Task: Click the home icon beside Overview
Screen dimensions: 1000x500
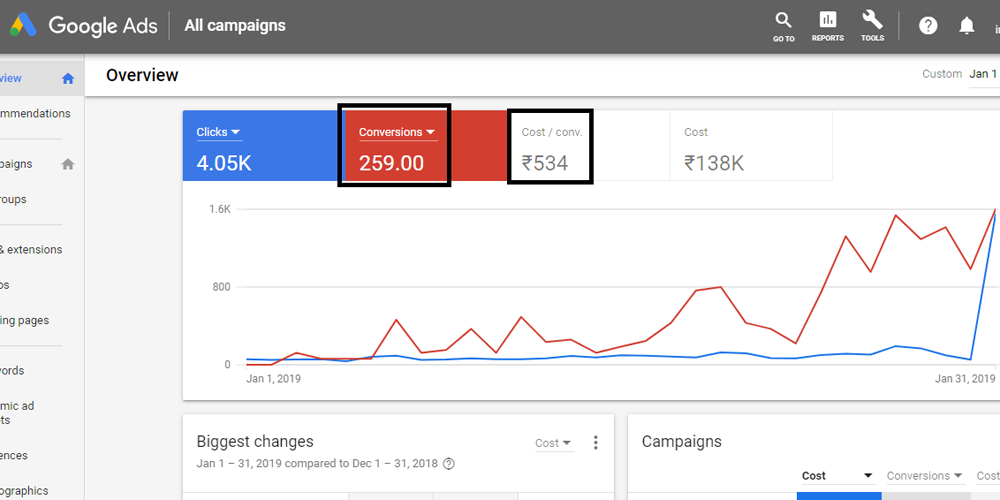Action: point(68,78)
